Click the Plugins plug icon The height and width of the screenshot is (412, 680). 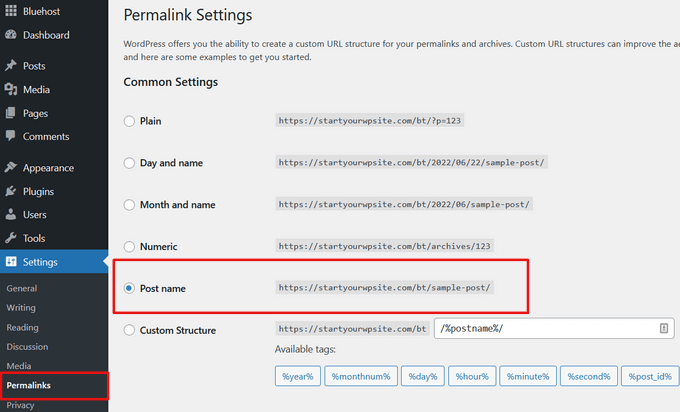pos(11,191)
